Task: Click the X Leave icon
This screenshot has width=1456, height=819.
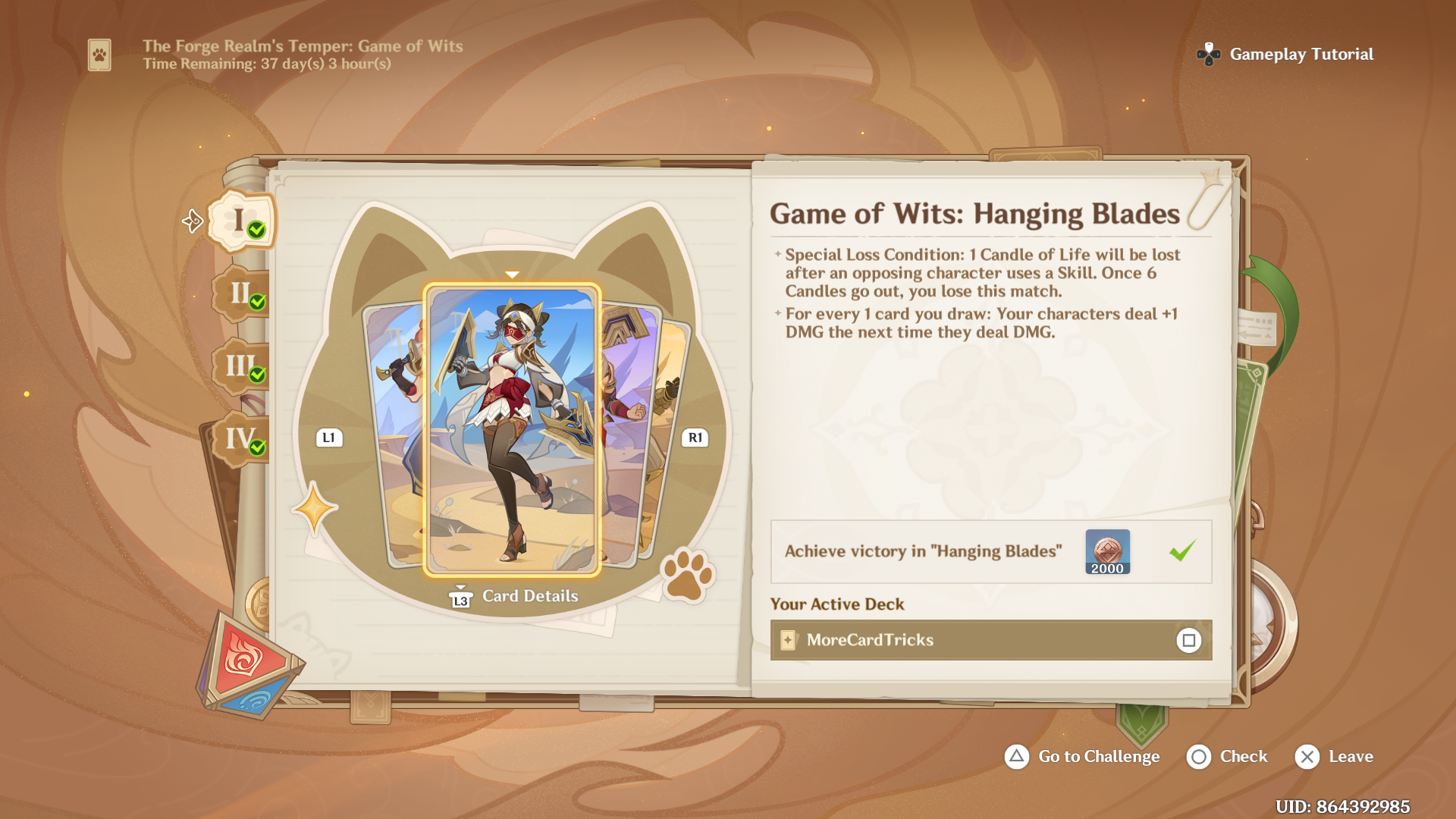Action: coord(1307,756)
